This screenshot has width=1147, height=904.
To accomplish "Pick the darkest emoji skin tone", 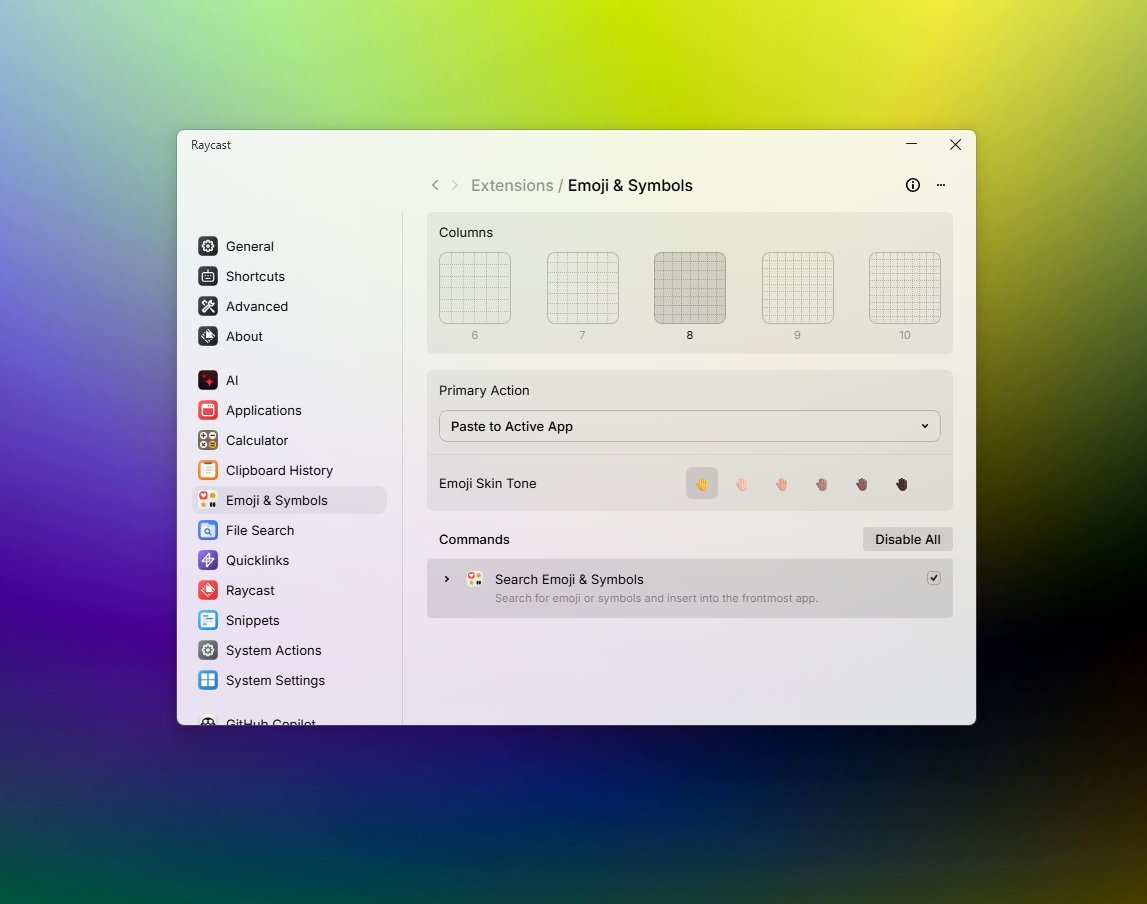I will pyautogui.click(x=901, y=484).
